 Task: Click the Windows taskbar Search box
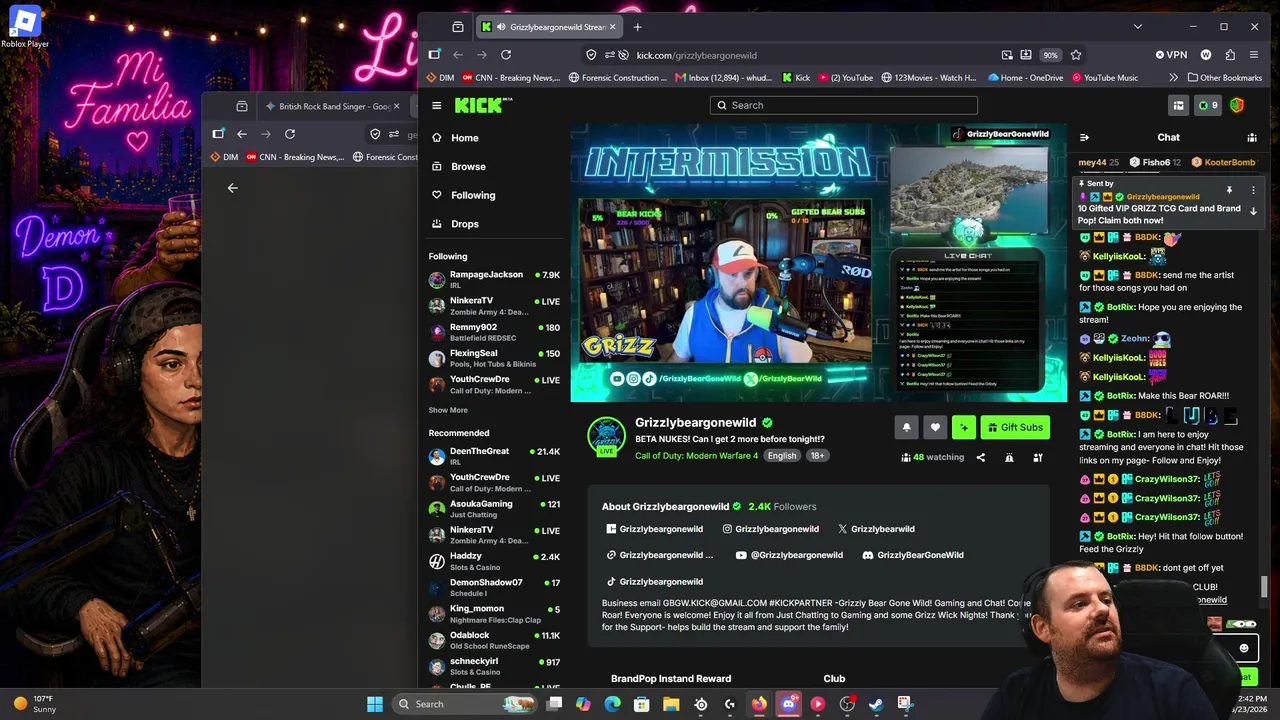point(466,704)
